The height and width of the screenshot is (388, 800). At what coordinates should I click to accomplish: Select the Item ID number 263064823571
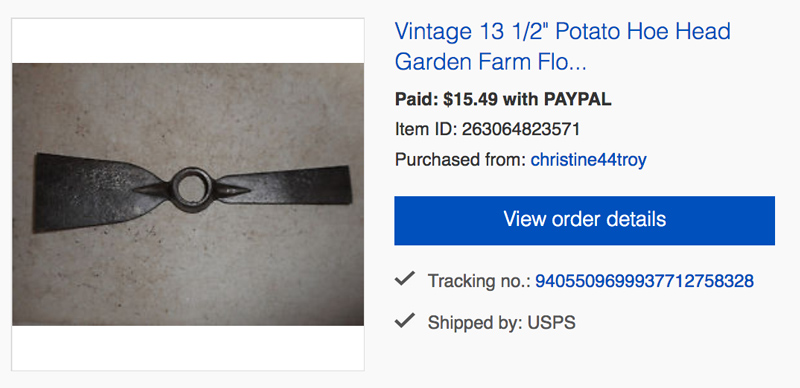[521, 129]
